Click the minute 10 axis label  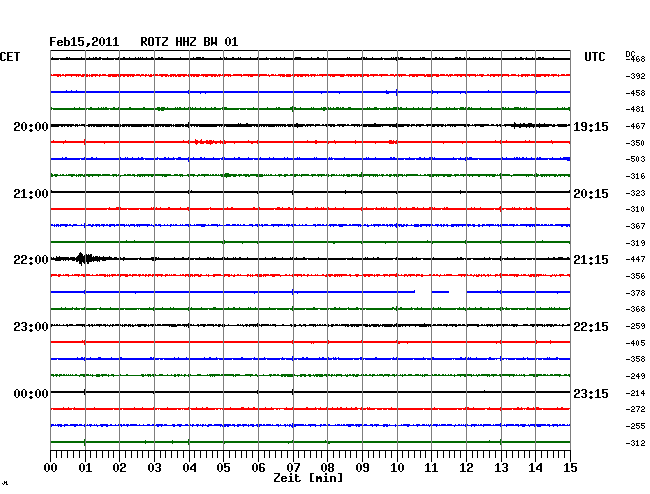tap(397, 468)
